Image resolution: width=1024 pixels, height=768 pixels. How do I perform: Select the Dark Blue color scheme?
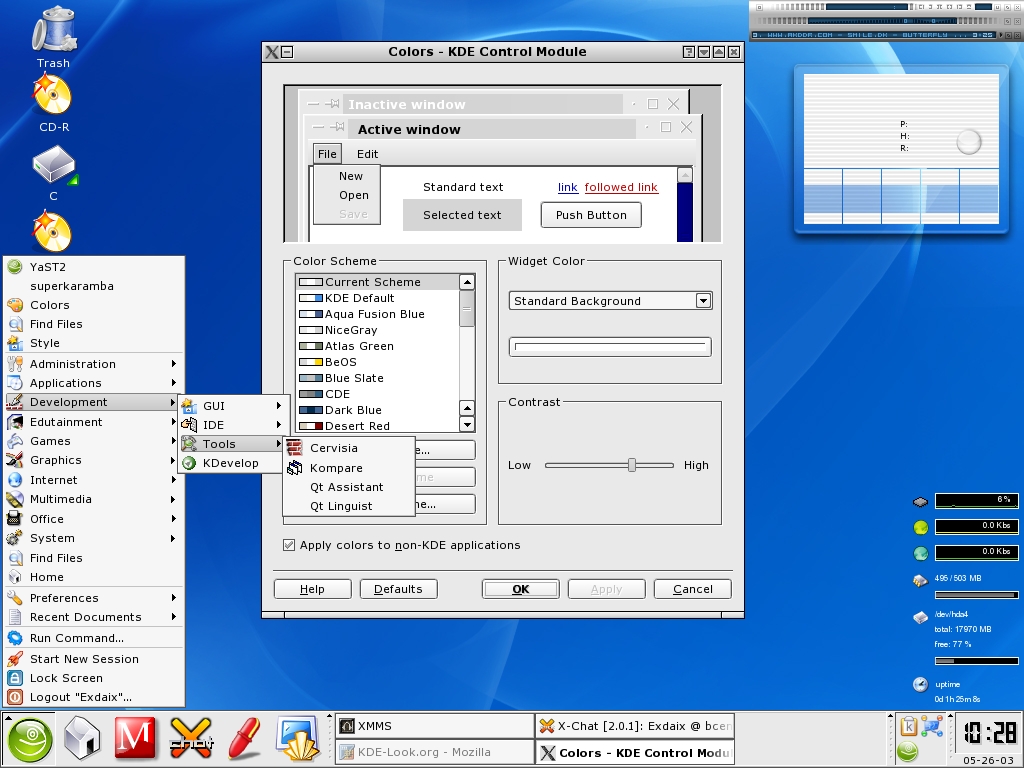pyautogui.click(x=378, y=410)
